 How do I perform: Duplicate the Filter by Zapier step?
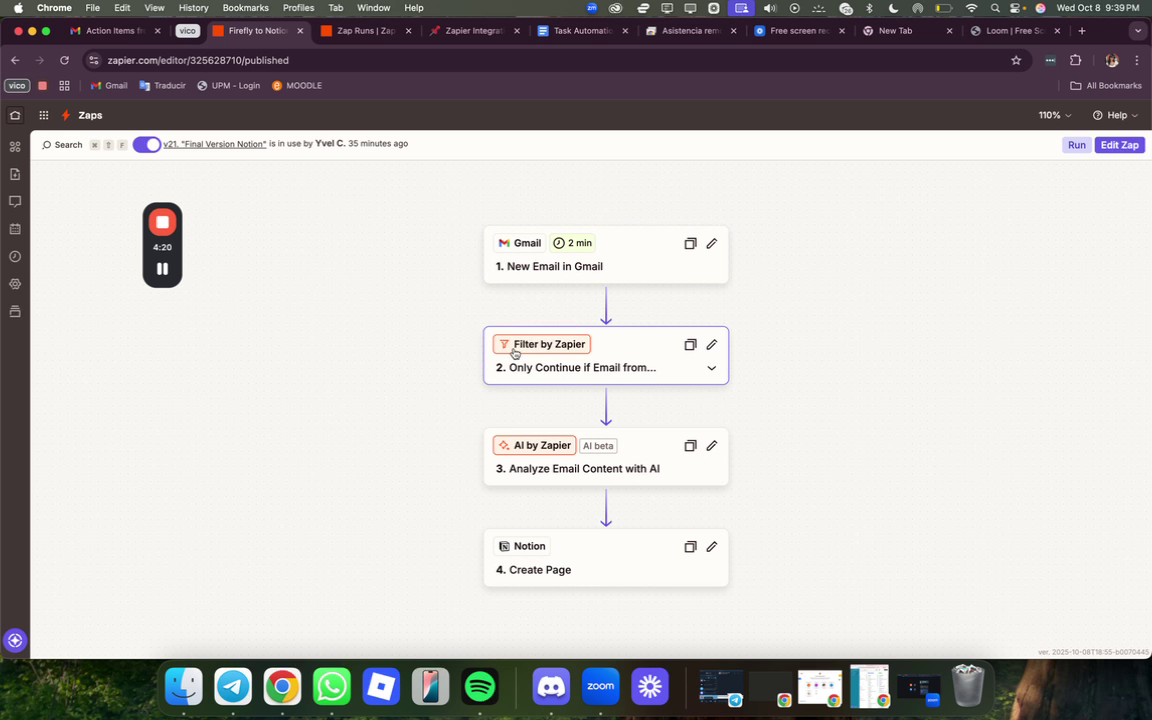(x=690, y=345)
